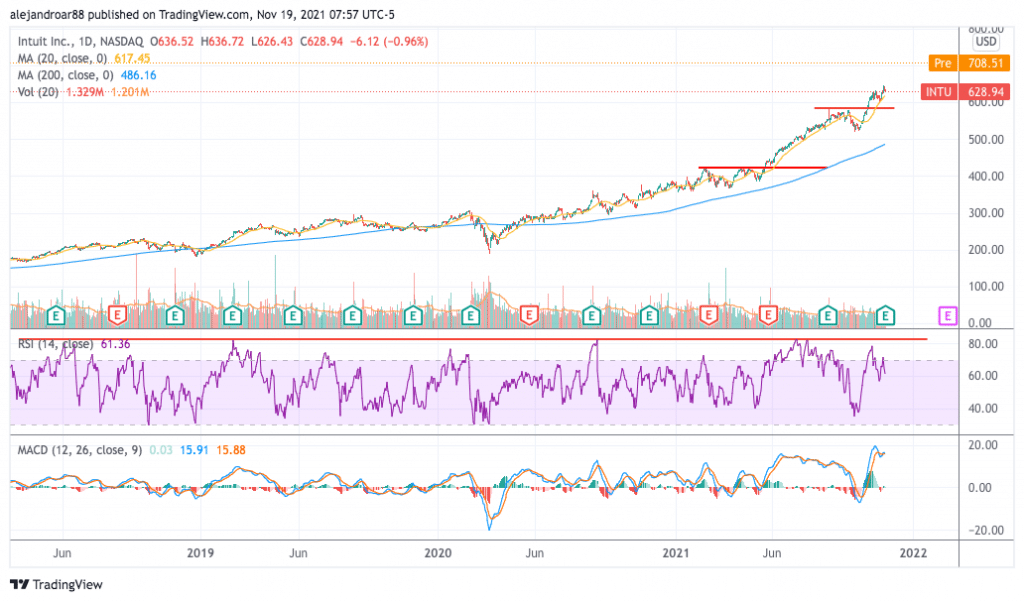Click the daily change −6.12 (−0.96%)
This screenshot has width=1024, height=602.
pyautogui.click(x=389, y=41)
